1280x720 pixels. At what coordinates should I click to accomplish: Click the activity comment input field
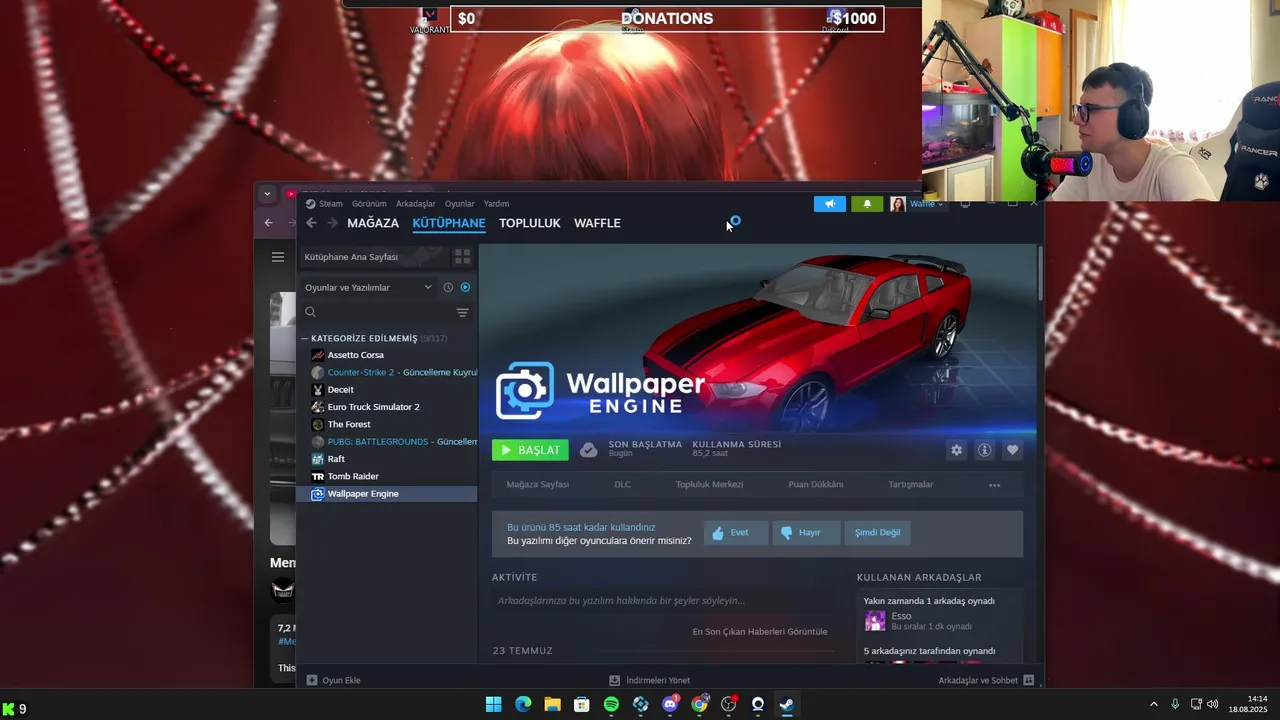[x=664, y=601]
